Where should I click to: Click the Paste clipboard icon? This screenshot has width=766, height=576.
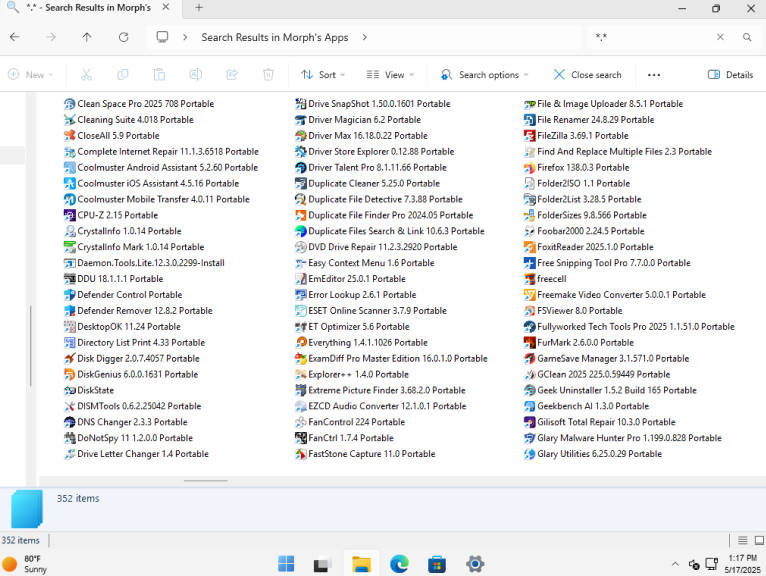(x=159, y=75)
